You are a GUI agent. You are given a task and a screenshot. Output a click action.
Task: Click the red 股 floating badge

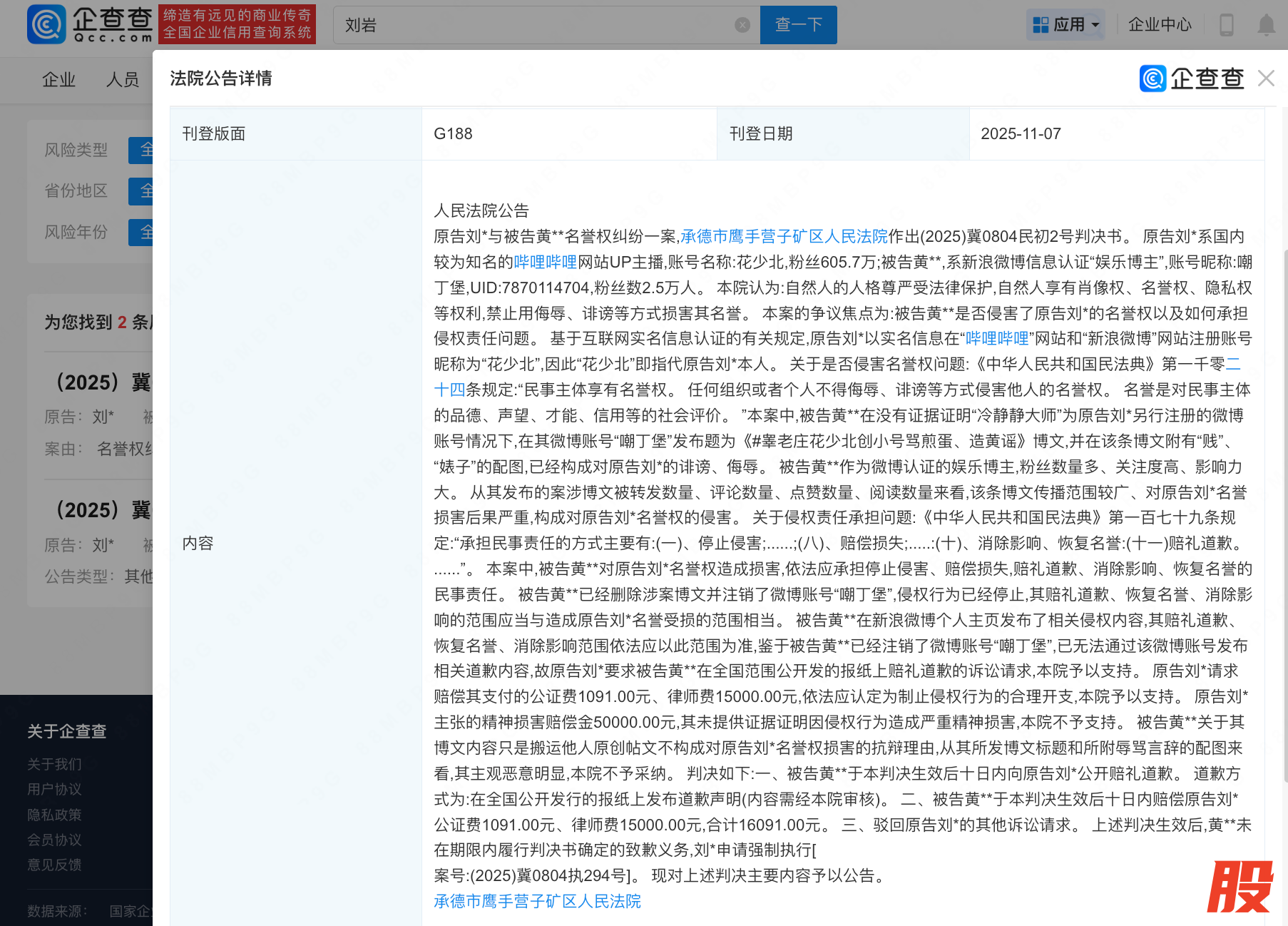tap(1240, 887)
